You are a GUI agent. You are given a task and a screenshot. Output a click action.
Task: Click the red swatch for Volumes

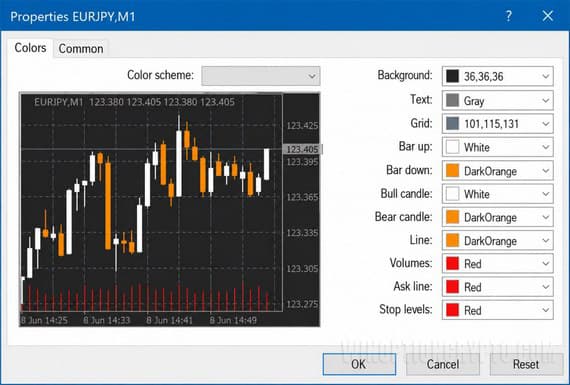452,263
